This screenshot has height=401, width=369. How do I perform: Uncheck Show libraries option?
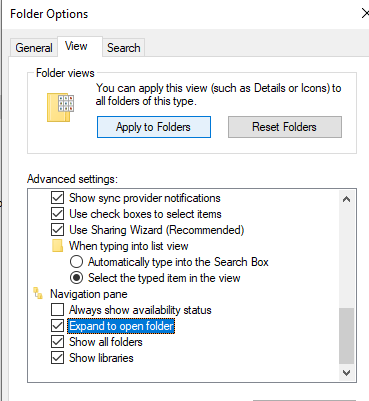click(58, 358)
